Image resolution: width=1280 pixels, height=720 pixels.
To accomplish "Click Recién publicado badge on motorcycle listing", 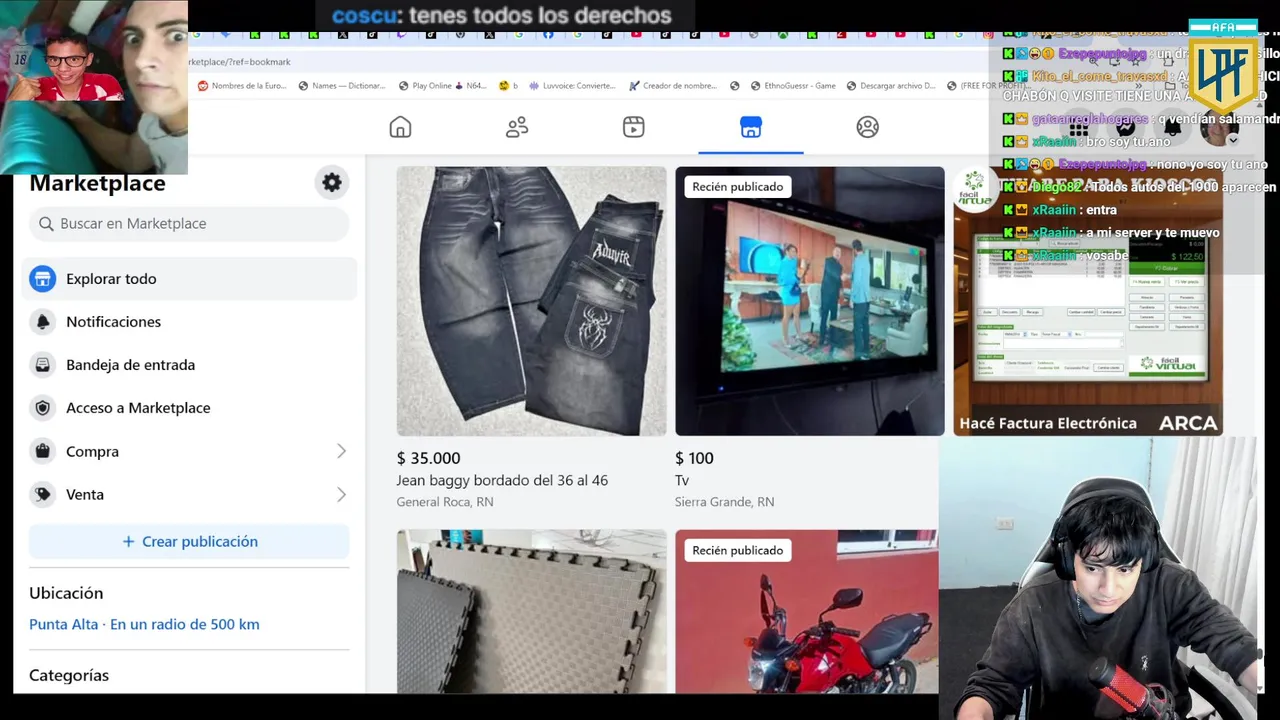I will tap(737, 550).
